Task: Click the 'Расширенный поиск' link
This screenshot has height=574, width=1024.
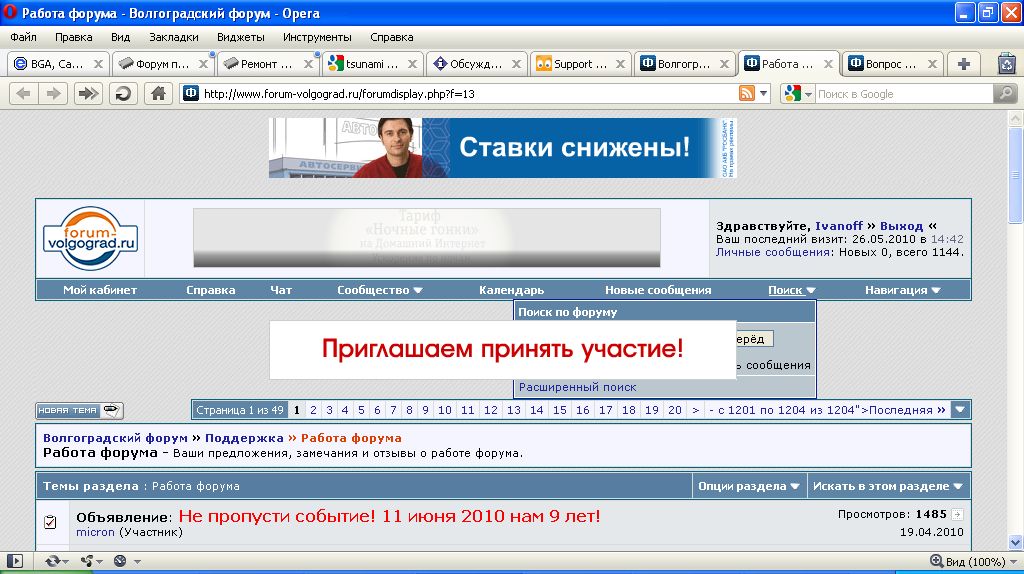Action: (x=577, y=387)
